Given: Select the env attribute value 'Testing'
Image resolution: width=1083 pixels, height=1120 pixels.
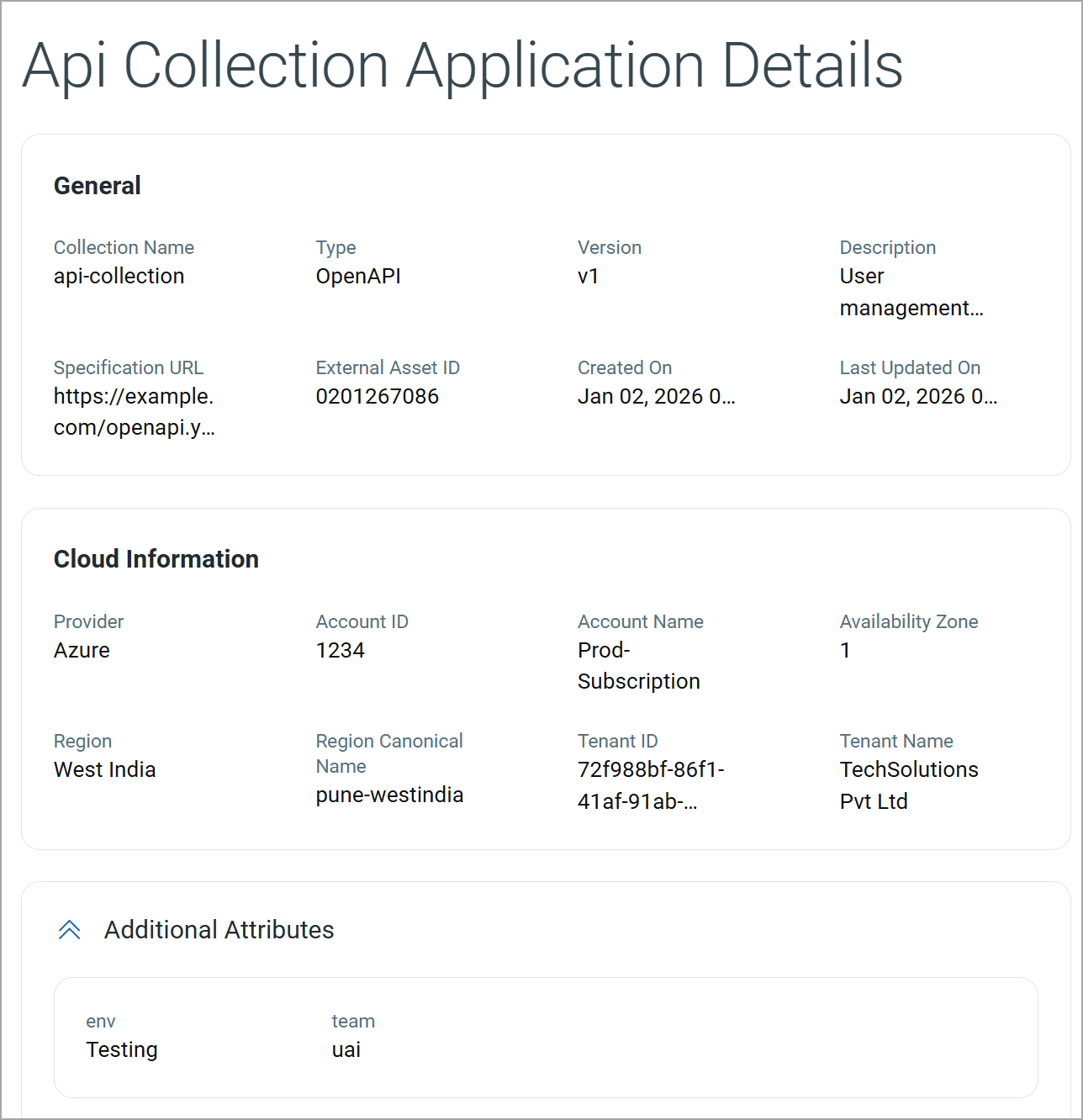Looking at the screenshot, I should (x=122, y=1049).
